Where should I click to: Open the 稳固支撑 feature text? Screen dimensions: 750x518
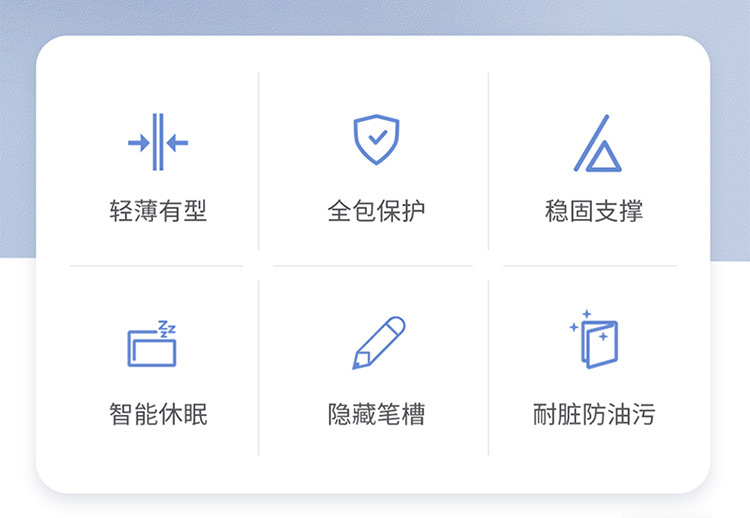point(594,211)
